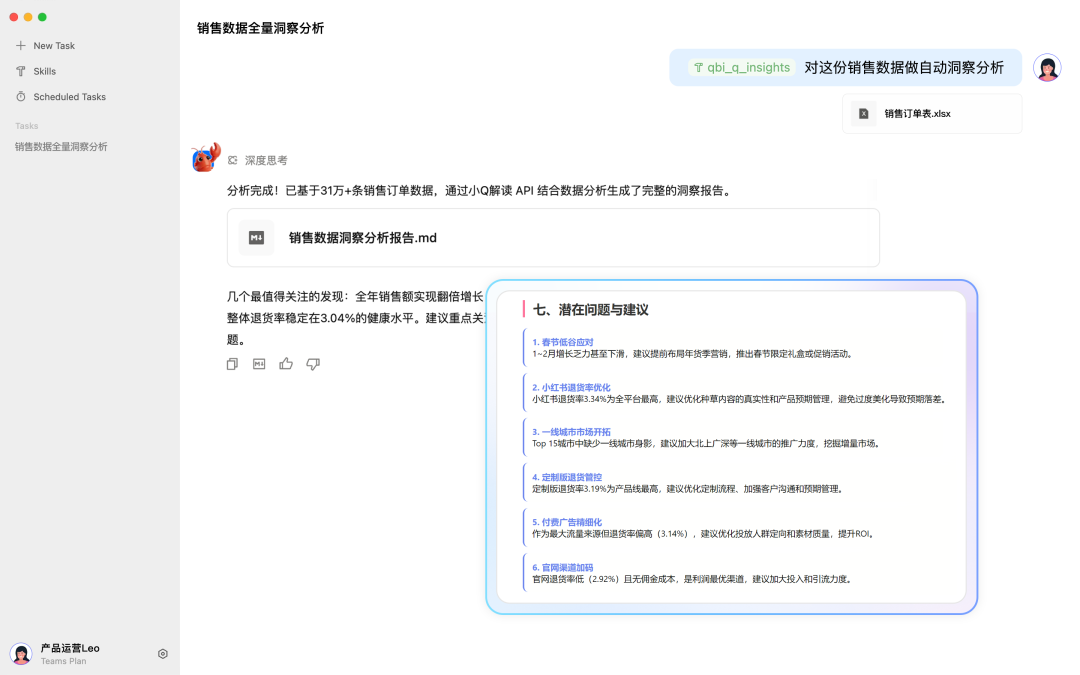
Task: Click the settings gear next to 产品运营Leo
Action: [162, 653]
